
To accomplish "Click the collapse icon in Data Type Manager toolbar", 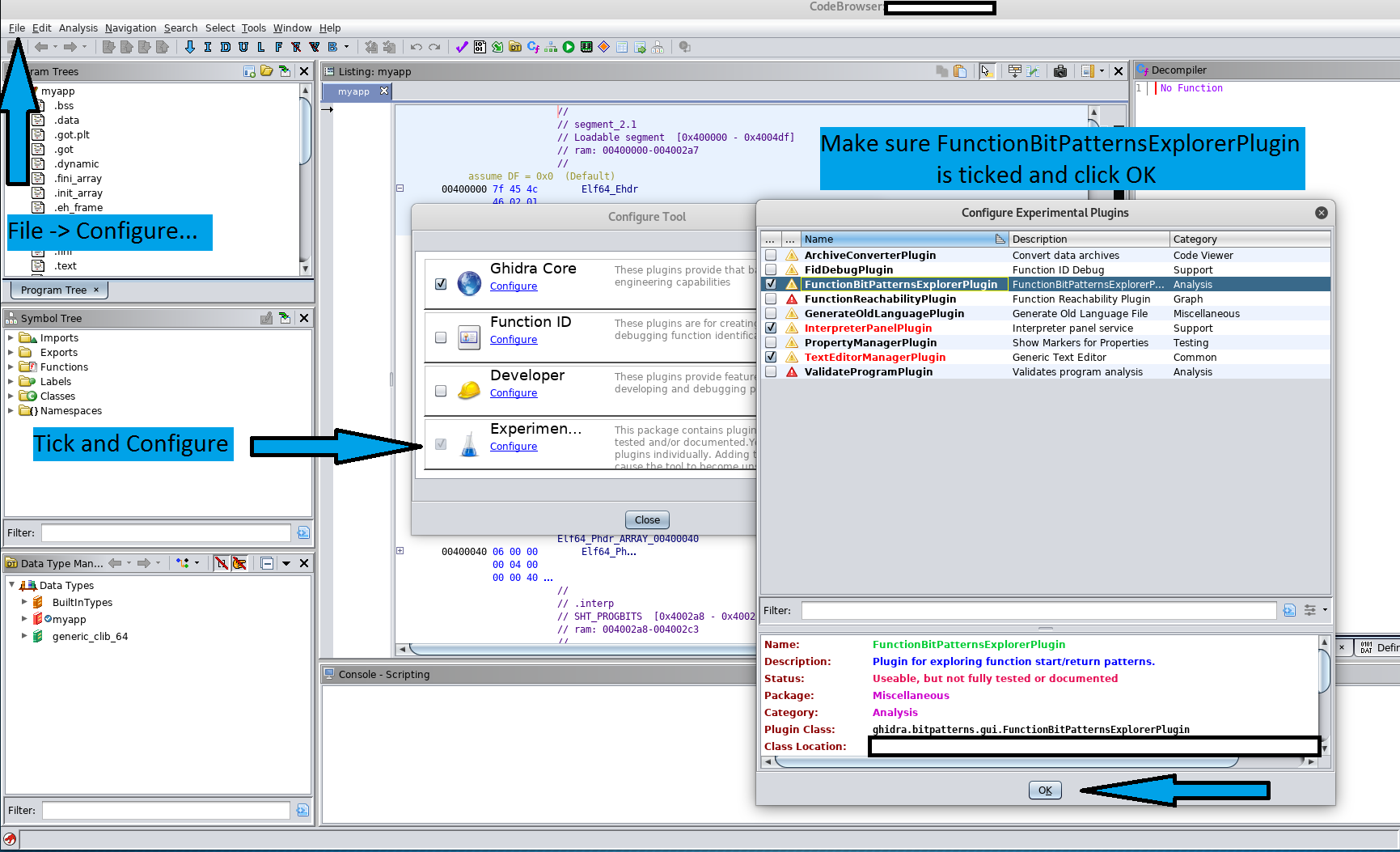I will click(x=267, y=563).
